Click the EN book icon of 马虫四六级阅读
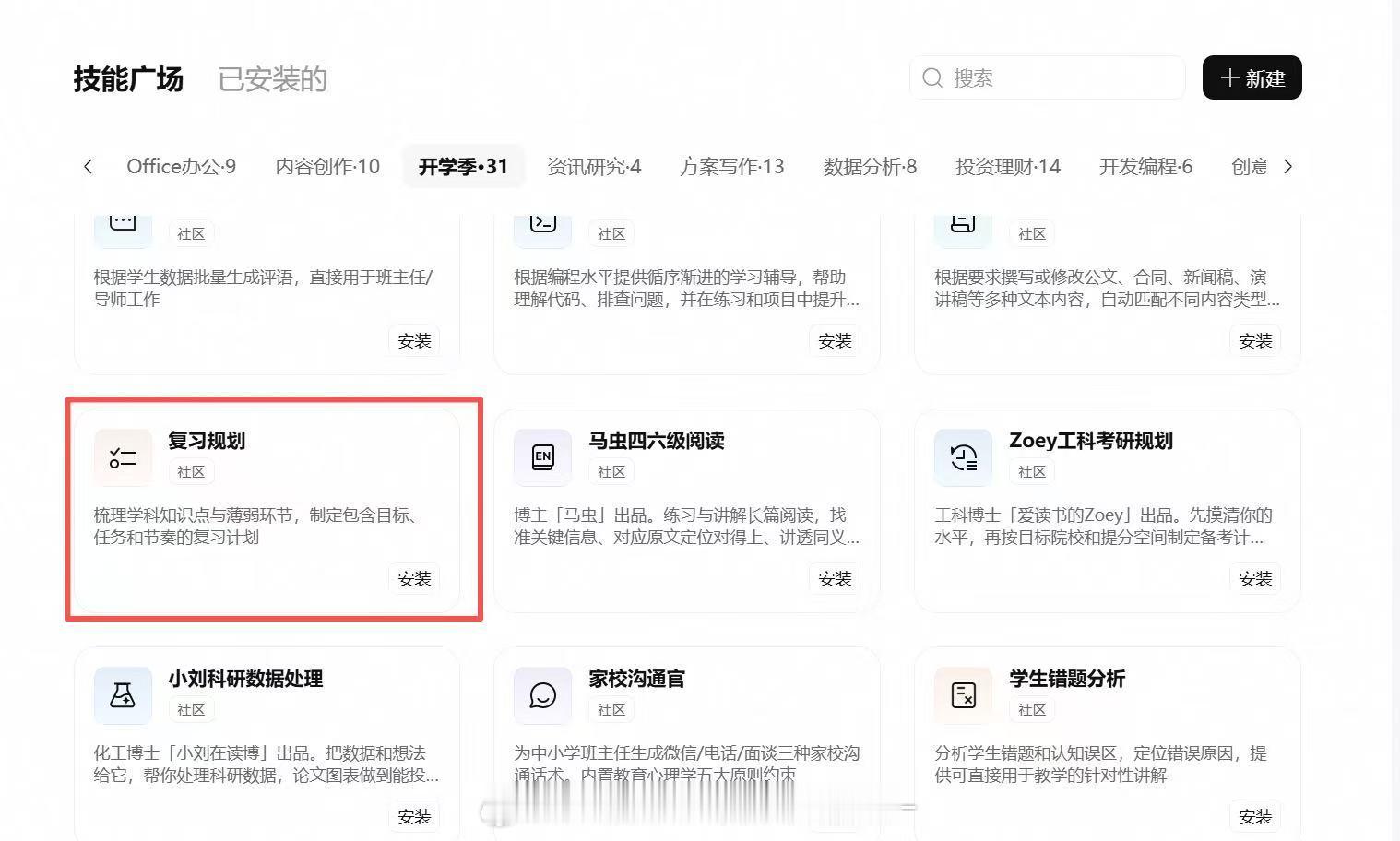 (x=543, y=457)
